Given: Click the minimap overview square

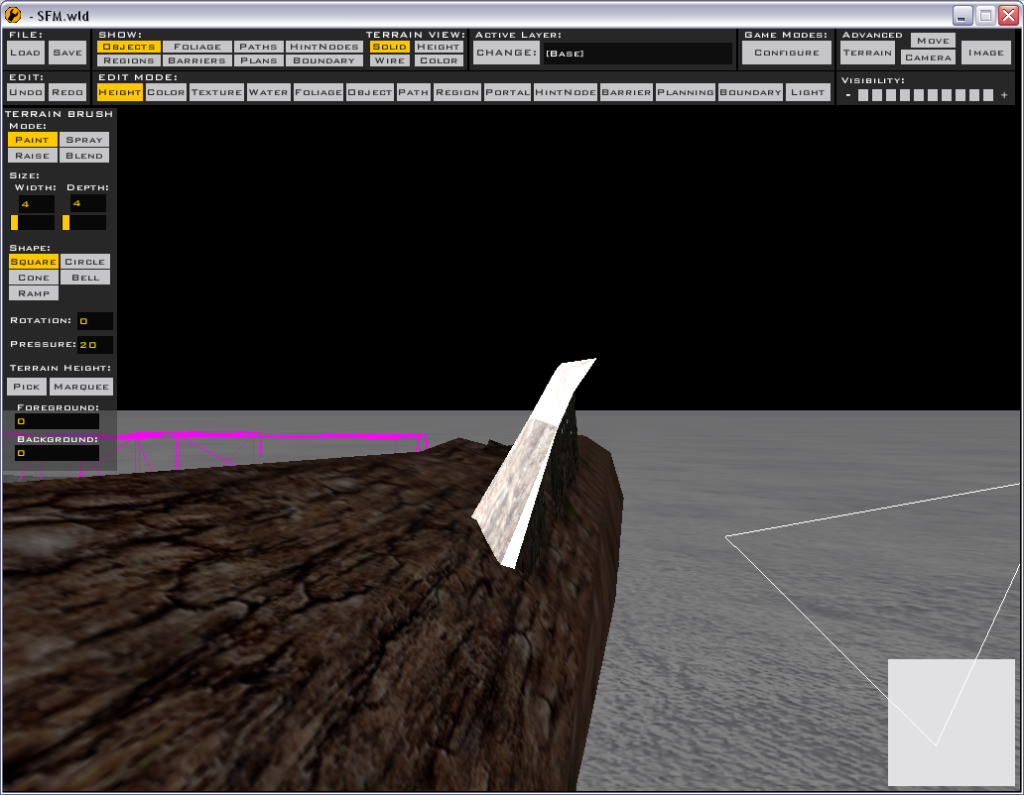Looking at the screenshot, I should (951, 722).
